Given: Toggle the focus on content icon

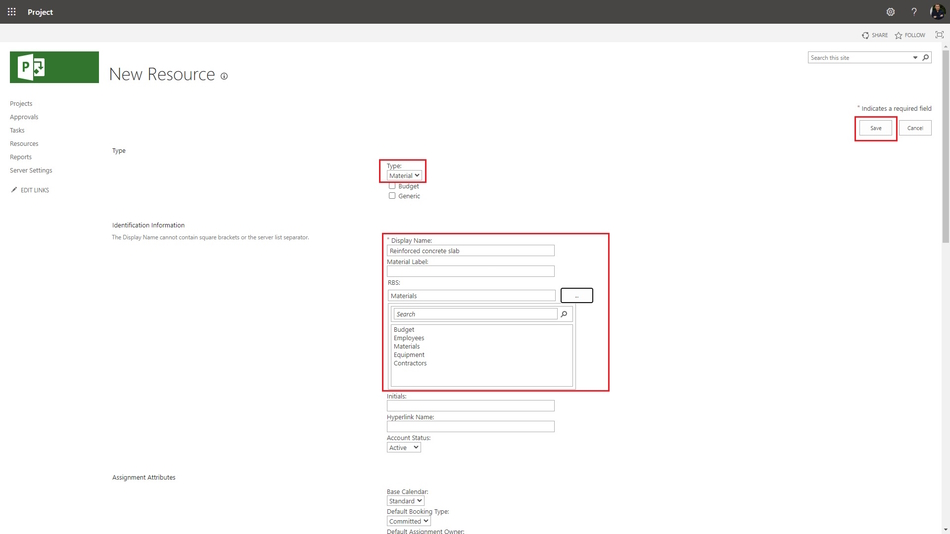Looking at the screenshot, I should coord(939,35).
